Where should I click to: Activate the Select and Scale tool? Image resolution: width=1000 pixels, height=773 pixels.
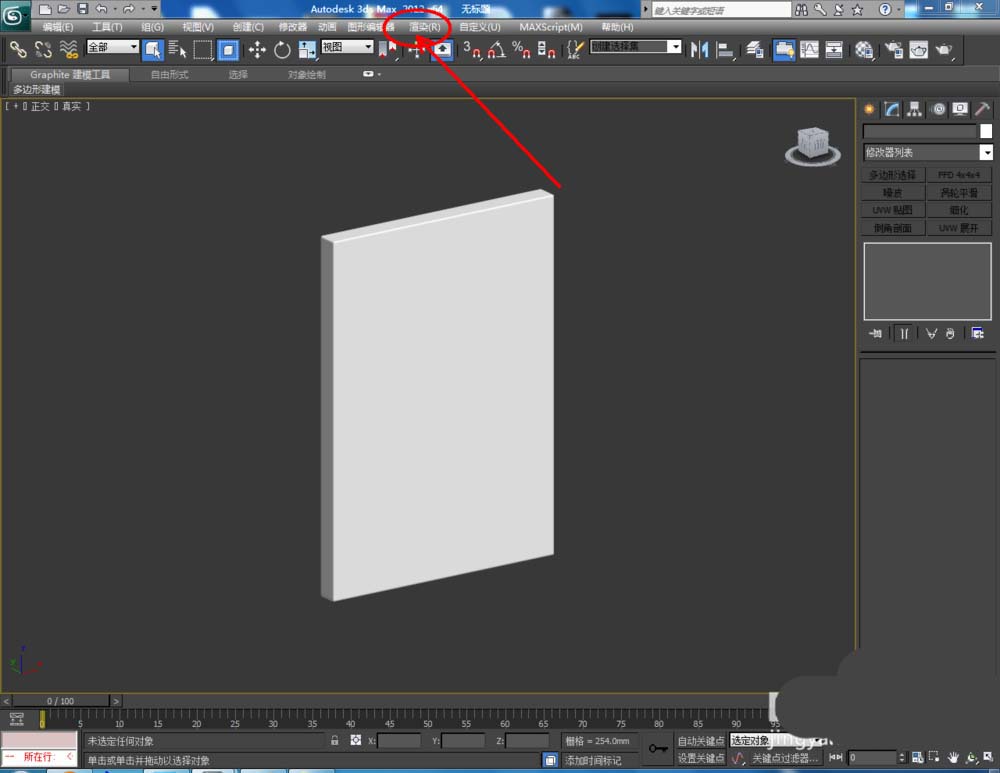tap(307, 50)
